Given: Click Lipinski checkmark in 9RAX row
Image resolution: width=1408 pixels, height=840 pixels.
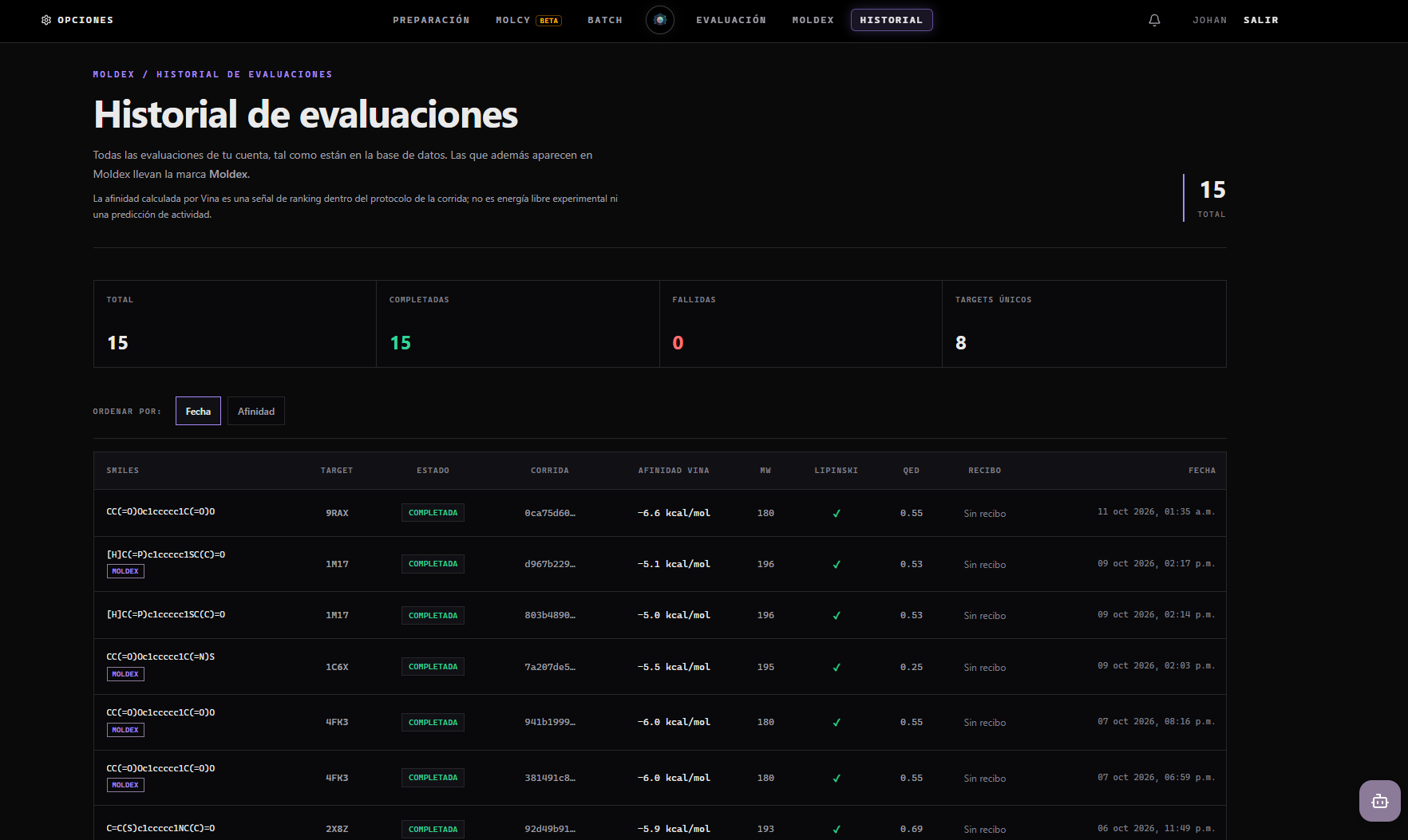Looking at the screenshot, I should pyautogui.click(x=836, y=514).
